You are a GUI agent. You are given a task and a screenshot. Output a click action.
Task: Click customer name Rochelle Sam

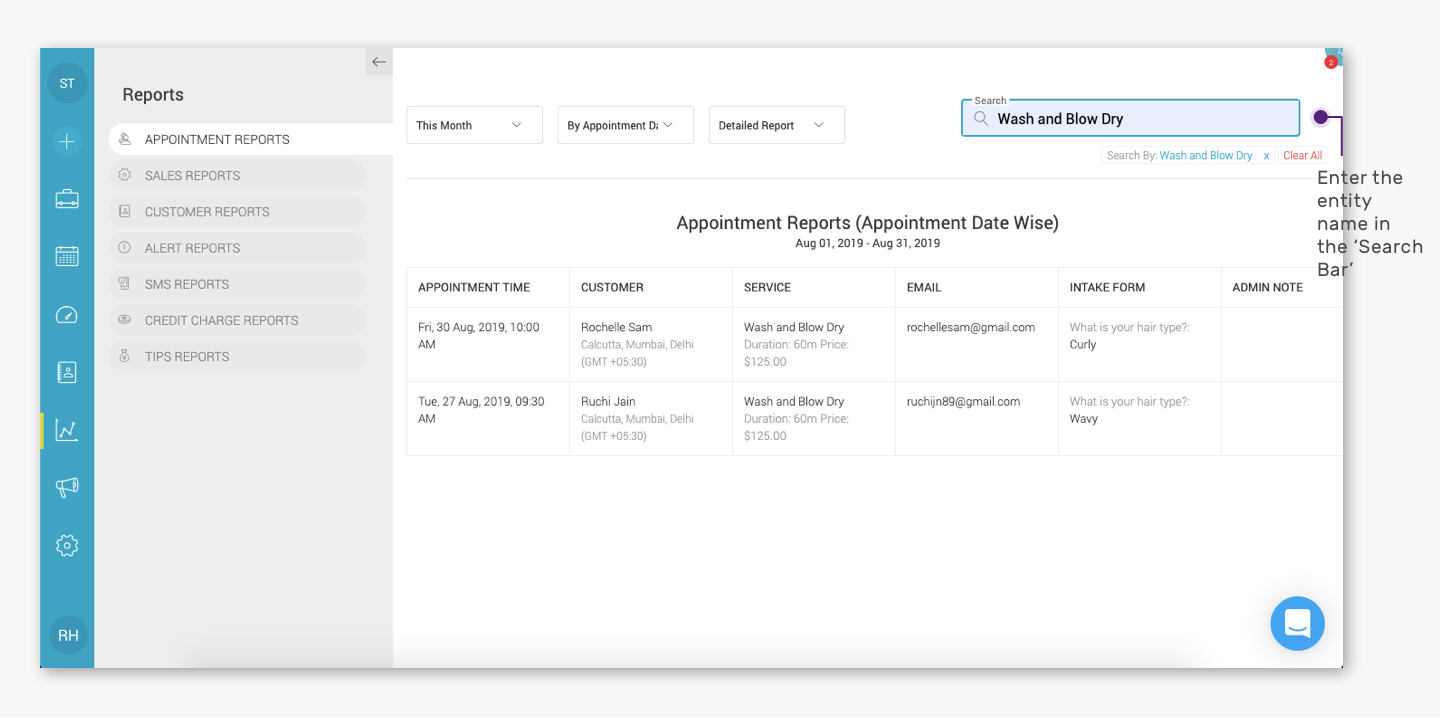[616, 327]
